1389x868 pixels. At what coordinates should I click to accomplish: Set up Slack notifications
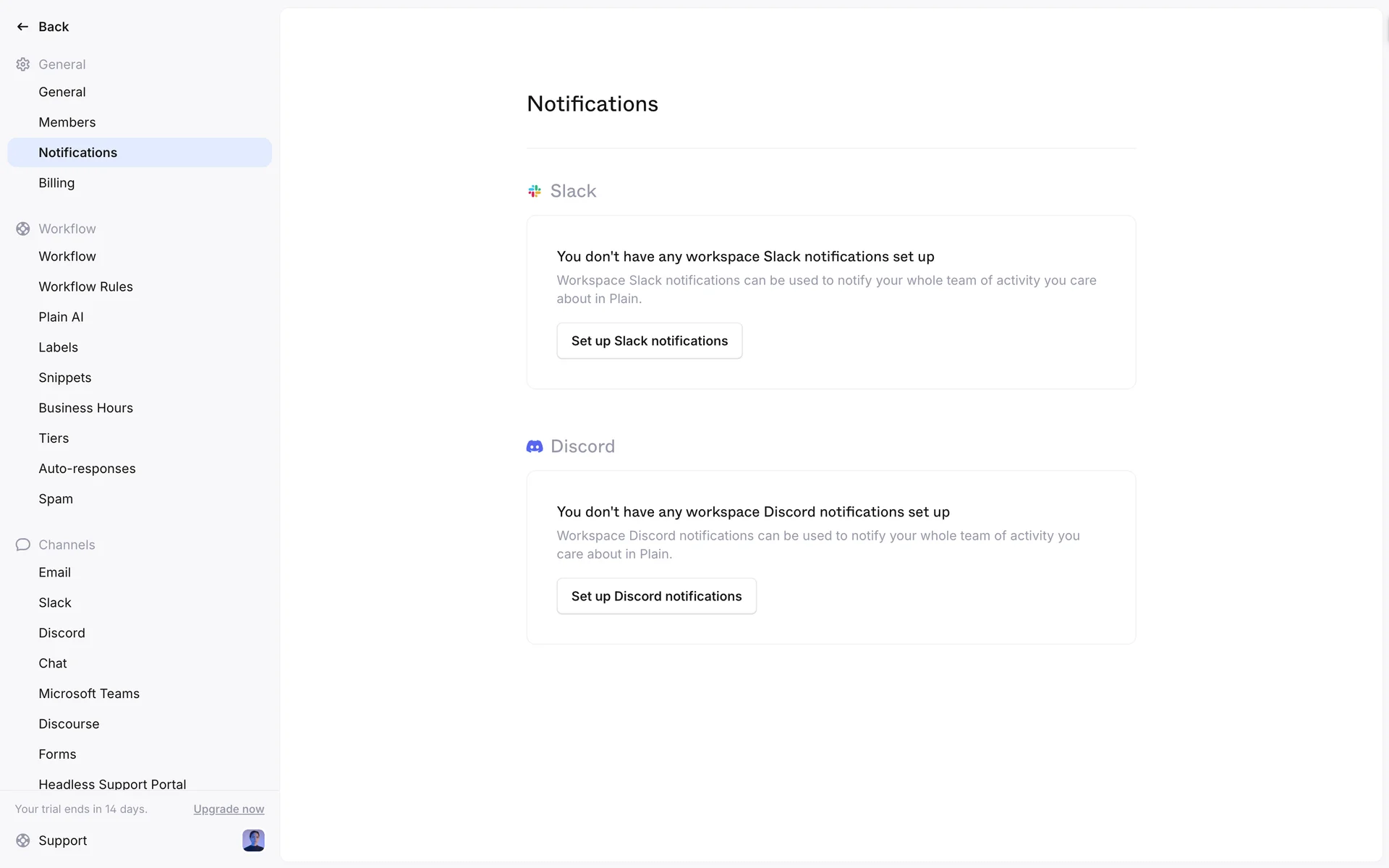coord(649,341)
